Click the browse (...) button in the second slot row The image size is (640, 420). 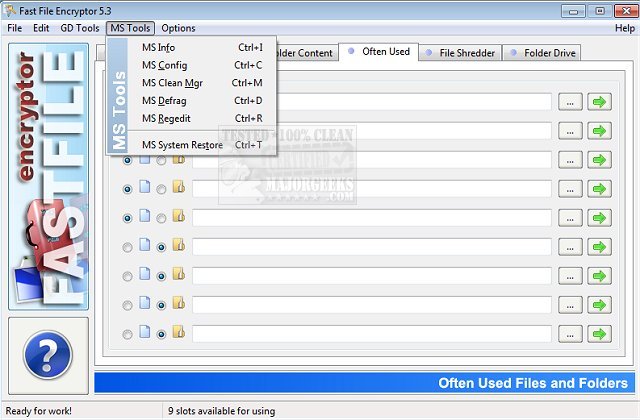tap(570, 131)
